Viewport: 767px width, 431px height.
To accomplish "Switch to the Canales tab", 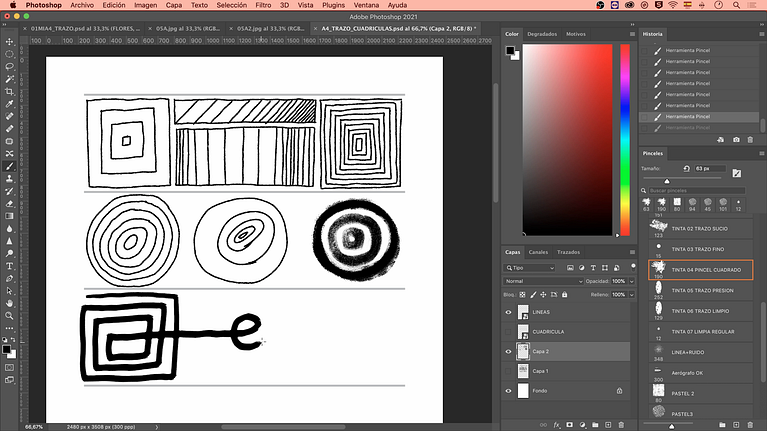I will pos(538,252).
